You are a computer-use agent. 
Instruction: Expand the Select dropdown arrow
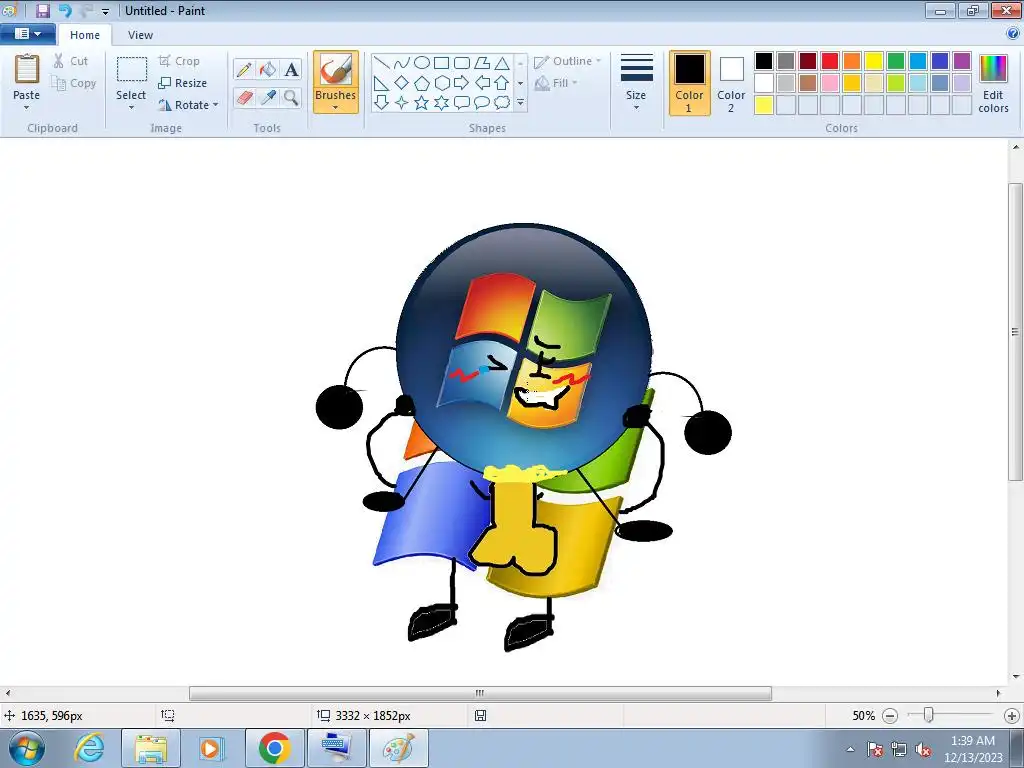point(131,108)
